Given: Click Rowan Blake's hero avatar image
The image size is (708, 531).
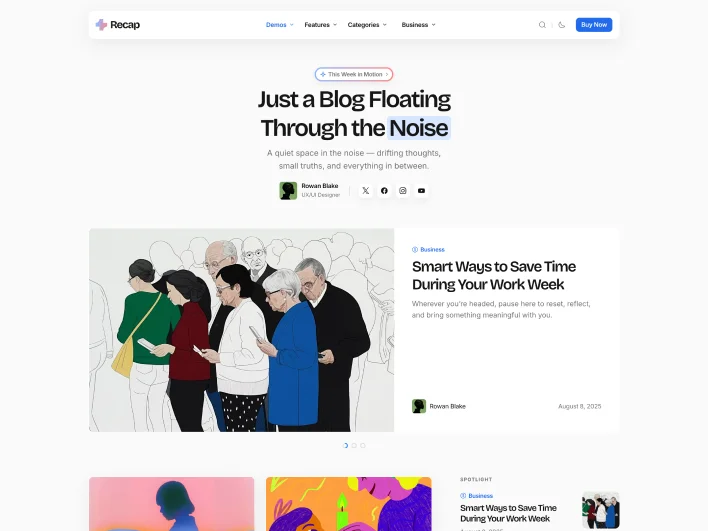Looking at the screenshot, I should pos(288,191).
